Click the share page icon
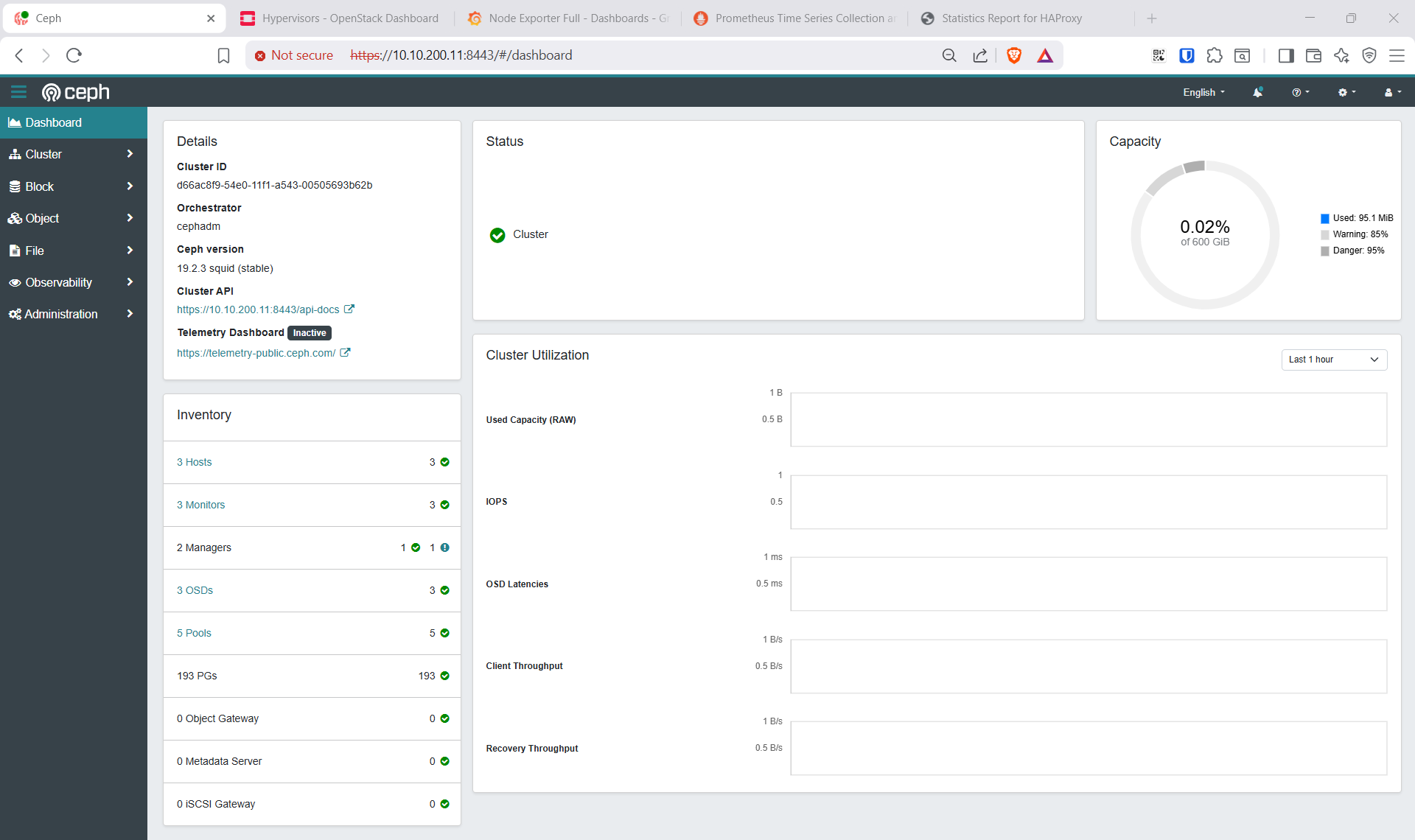Screen dimensions: 1415x840 coord(980,55)
